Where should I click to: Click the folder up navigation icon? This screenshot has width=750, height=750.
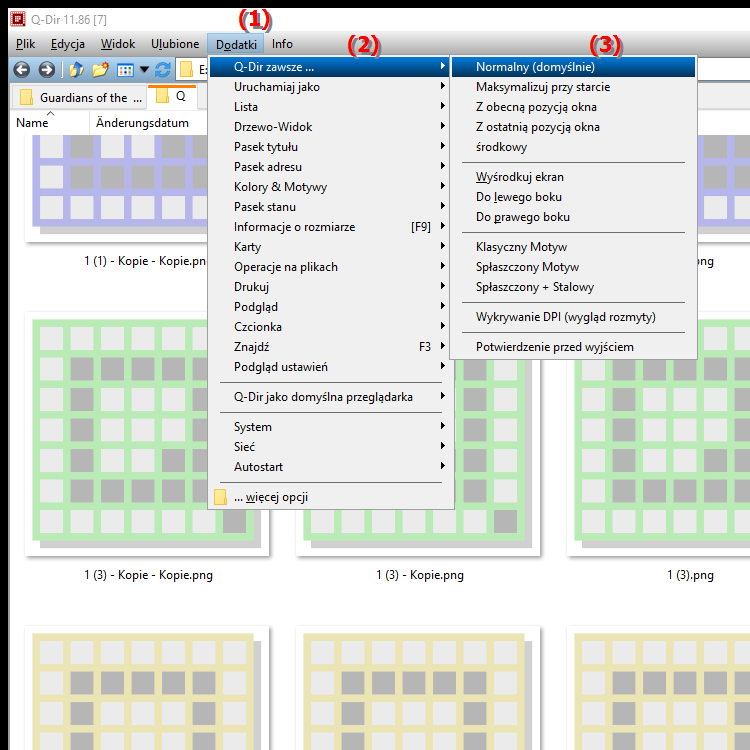(76, 70)
